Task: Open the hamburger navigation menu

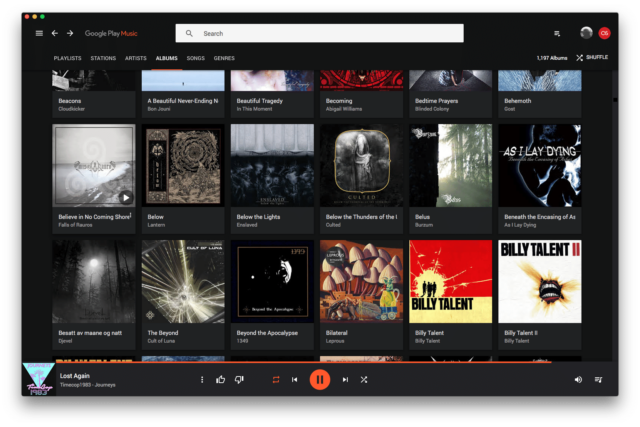Action: 39,33
